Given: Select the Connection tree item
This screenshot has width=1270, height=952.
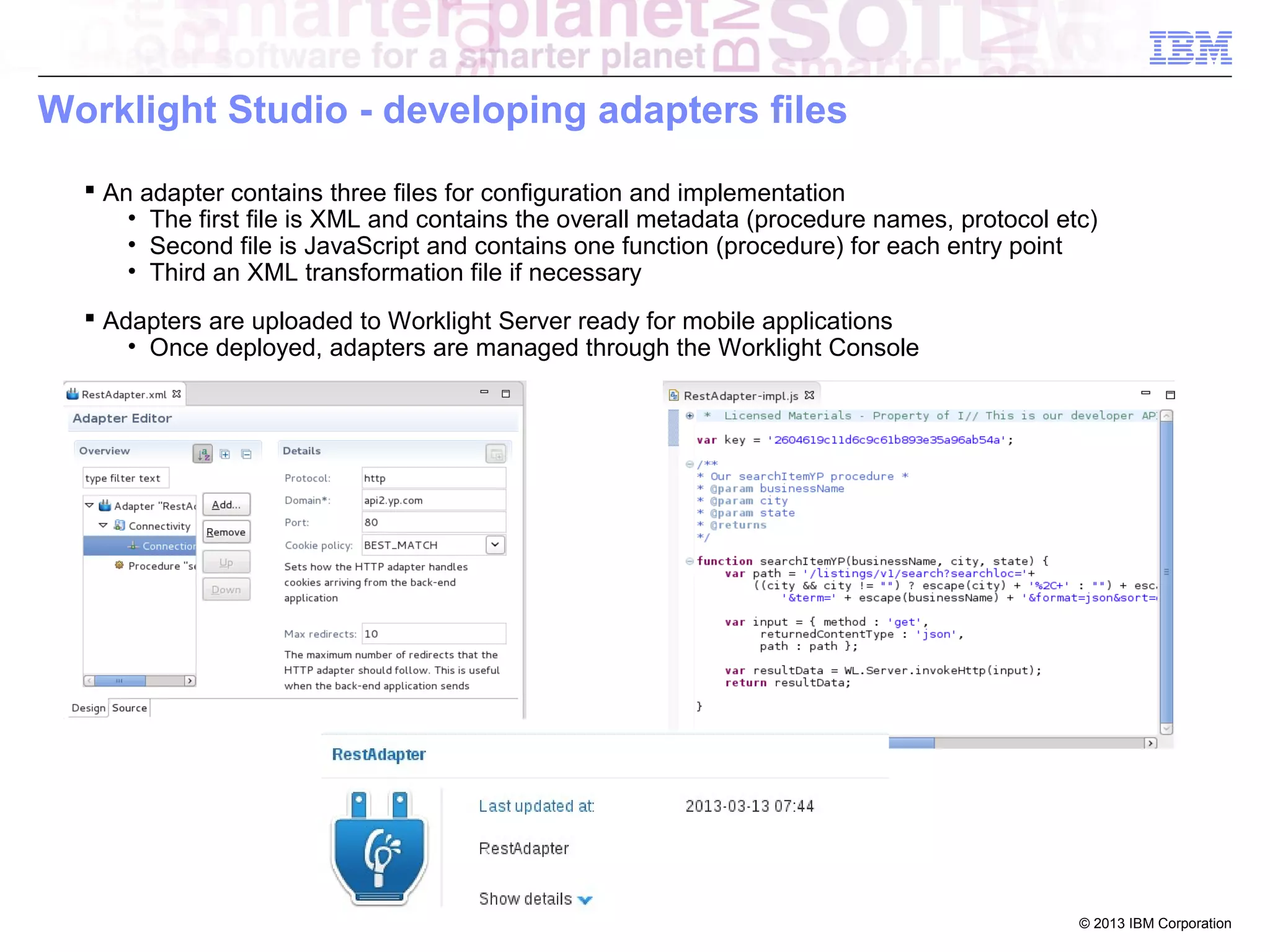Looking at the screenshot, I should (140, 545).
